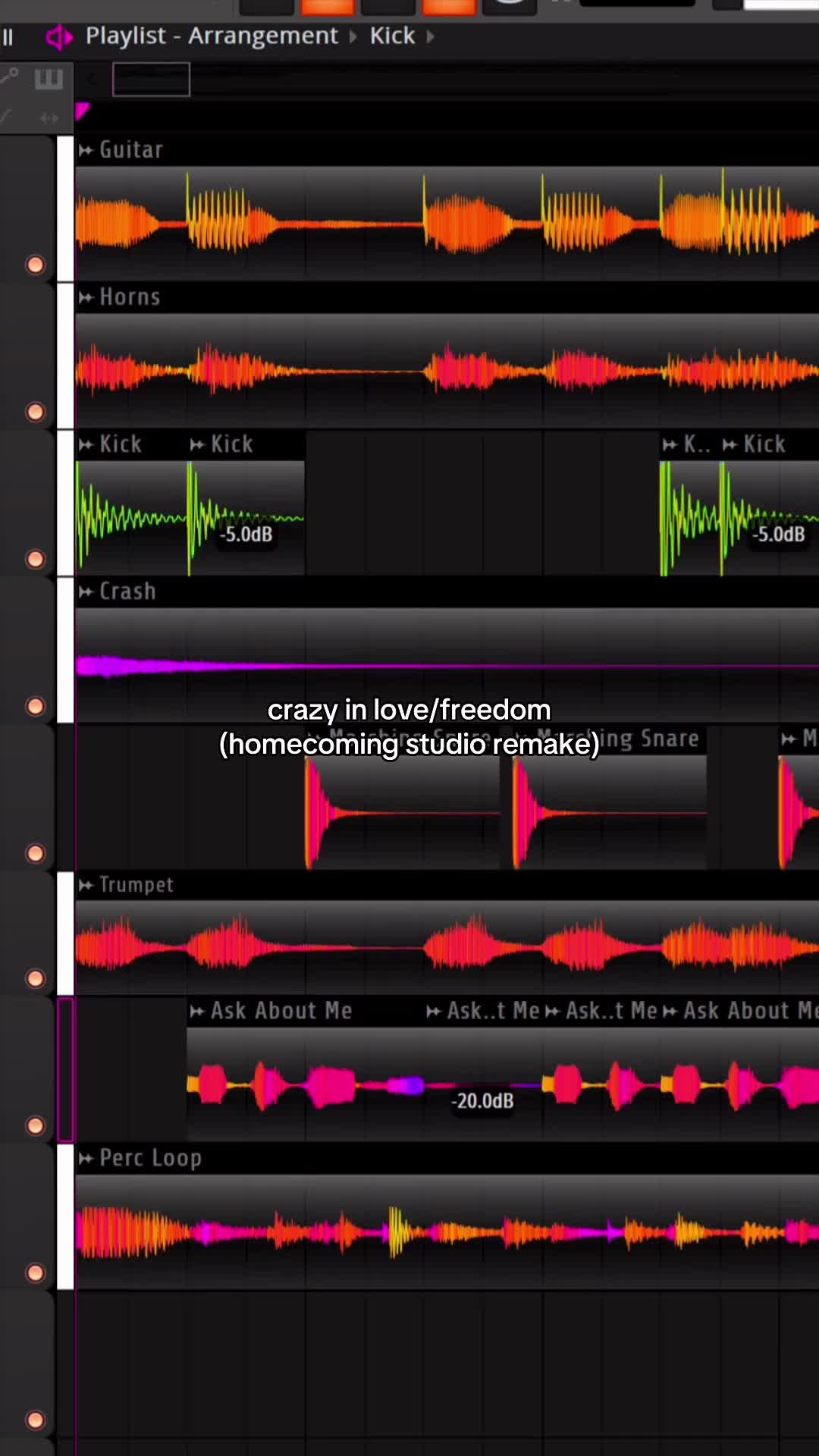
Task: Click the pause-bars icon left of the speaker
Action: click(x=8, y=36)
